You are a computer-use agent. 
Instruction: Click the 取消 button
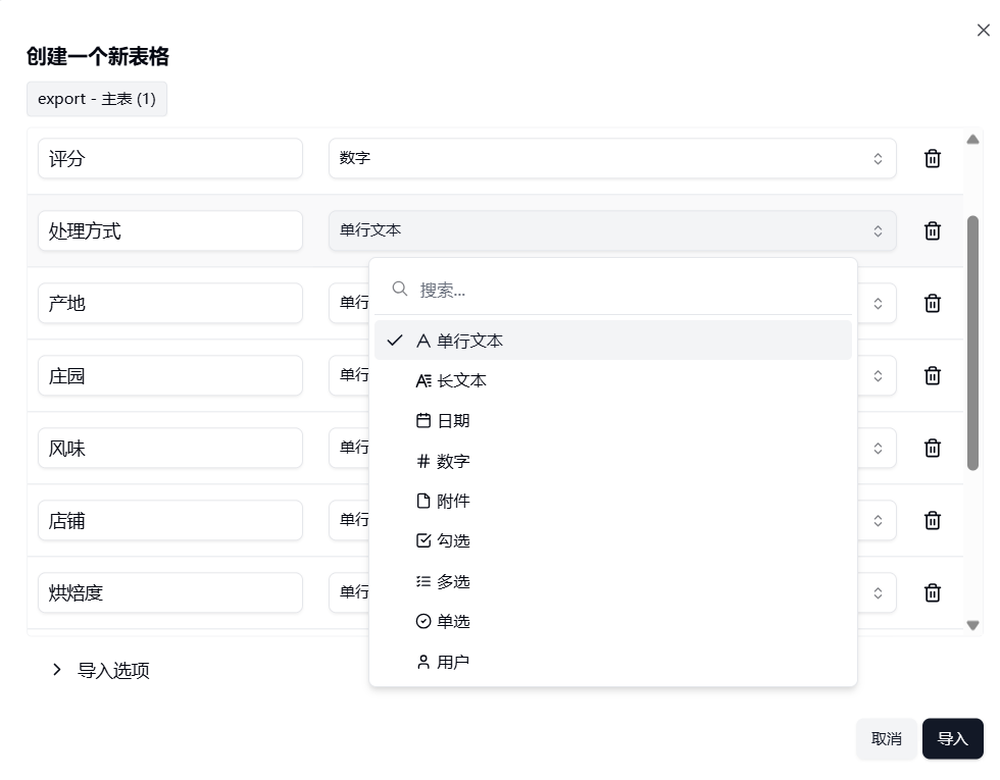pyautogui.click(x=886, y=739)
